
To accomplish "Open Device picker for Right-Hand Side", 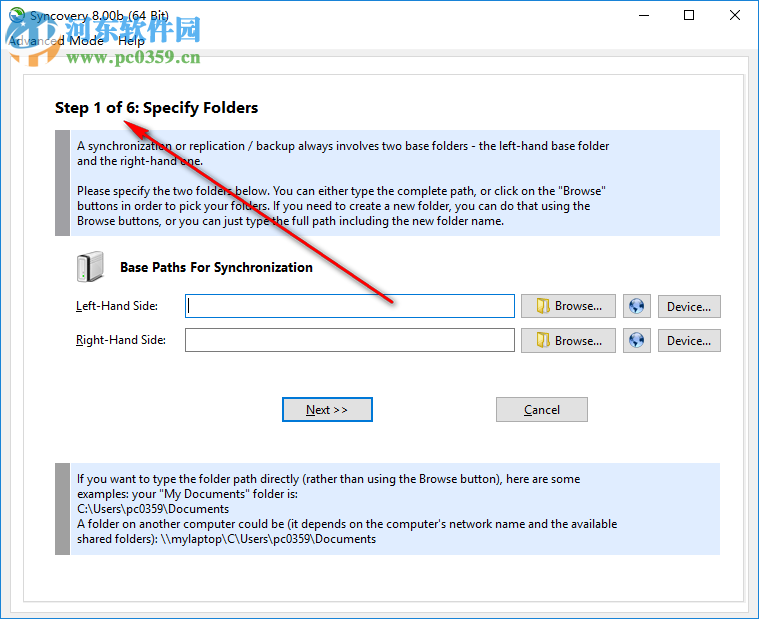I will 689,341.
